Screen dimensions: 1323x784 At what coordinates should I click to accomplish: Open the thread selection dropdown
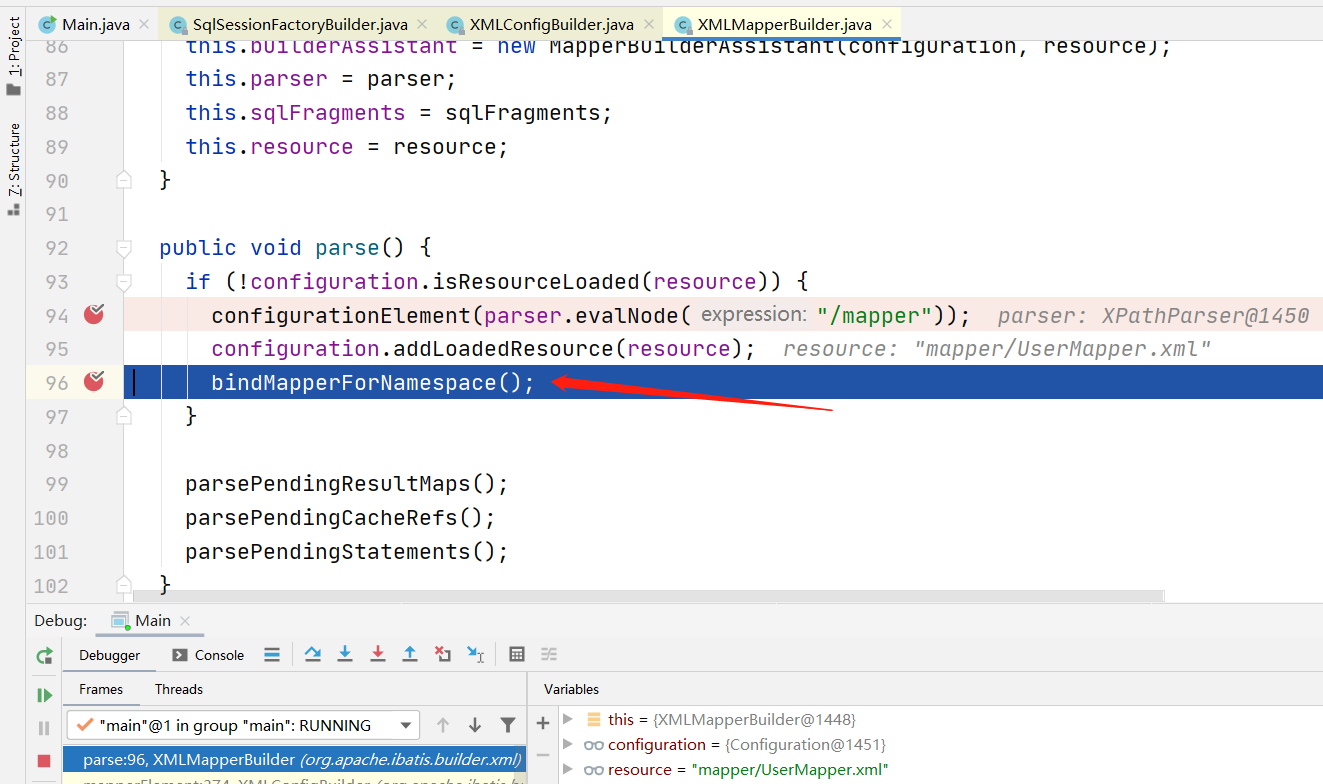243,725
